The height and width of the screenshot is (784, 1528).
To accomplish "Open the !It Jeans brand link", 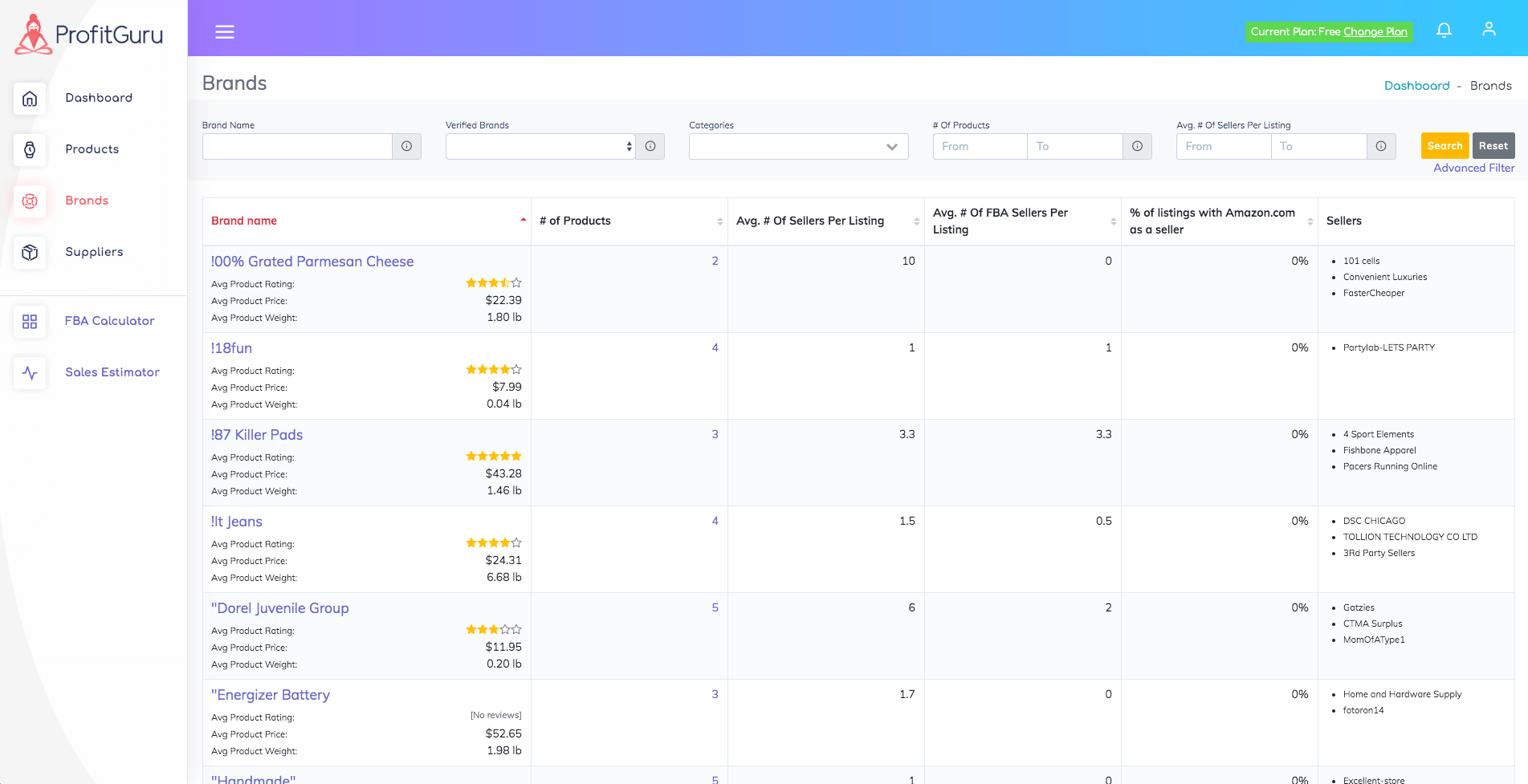I will pos(237,522).
